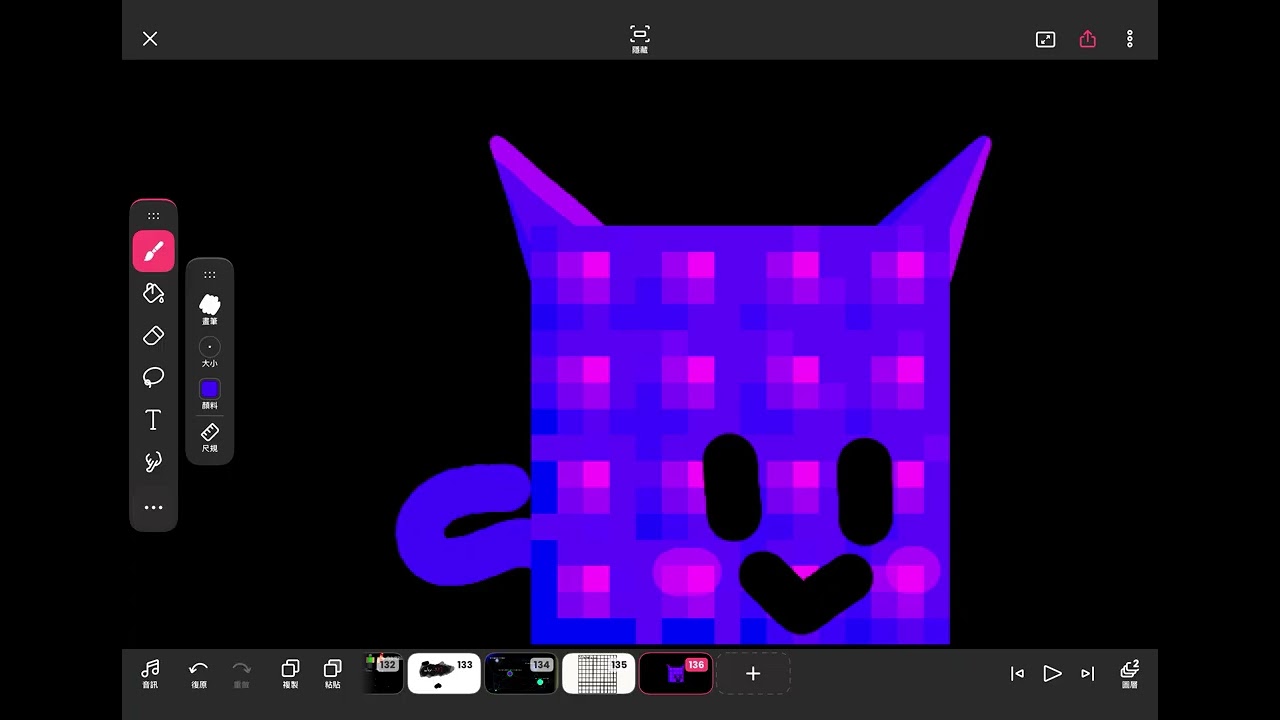Viewport: 1280px width, 720px height.
Task: Select frame 134 thumbnail
Action: click(x=521, y=674)
